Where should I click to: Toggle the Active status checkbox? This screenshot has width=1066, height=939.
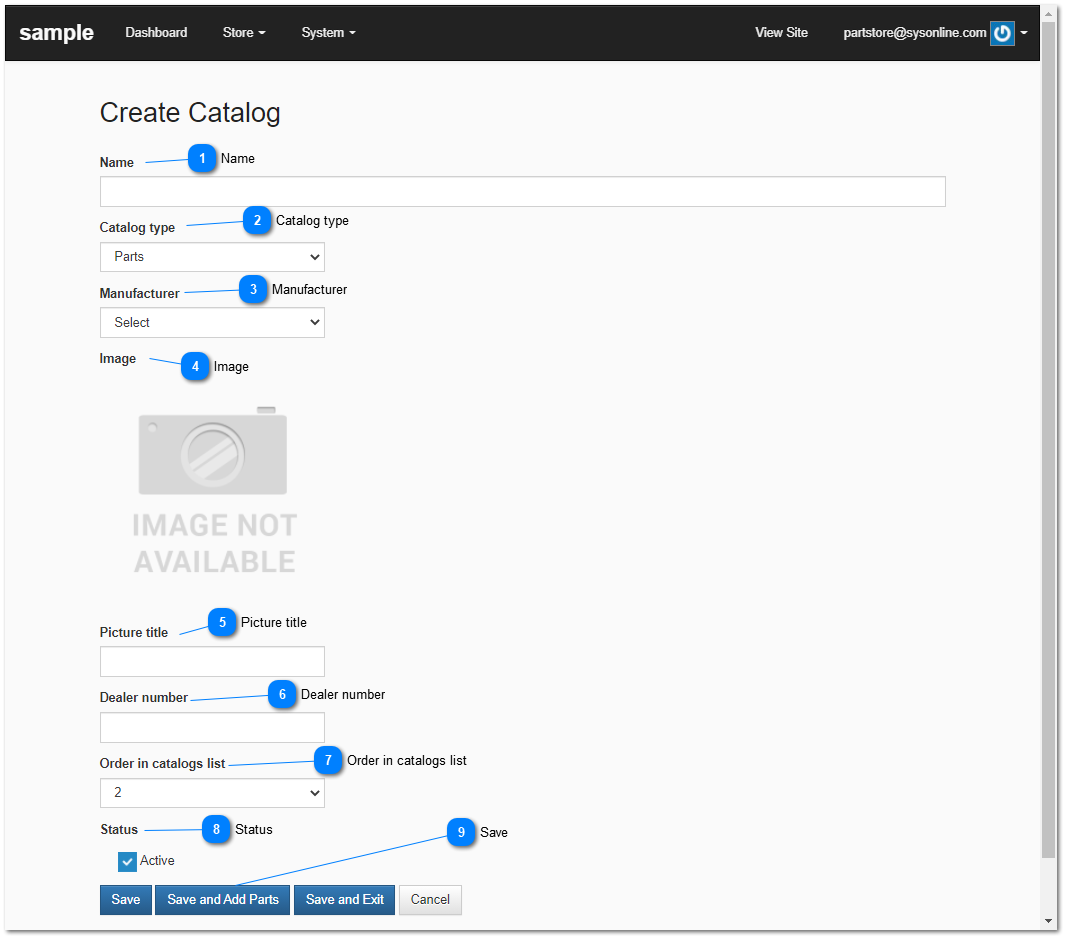127,862
